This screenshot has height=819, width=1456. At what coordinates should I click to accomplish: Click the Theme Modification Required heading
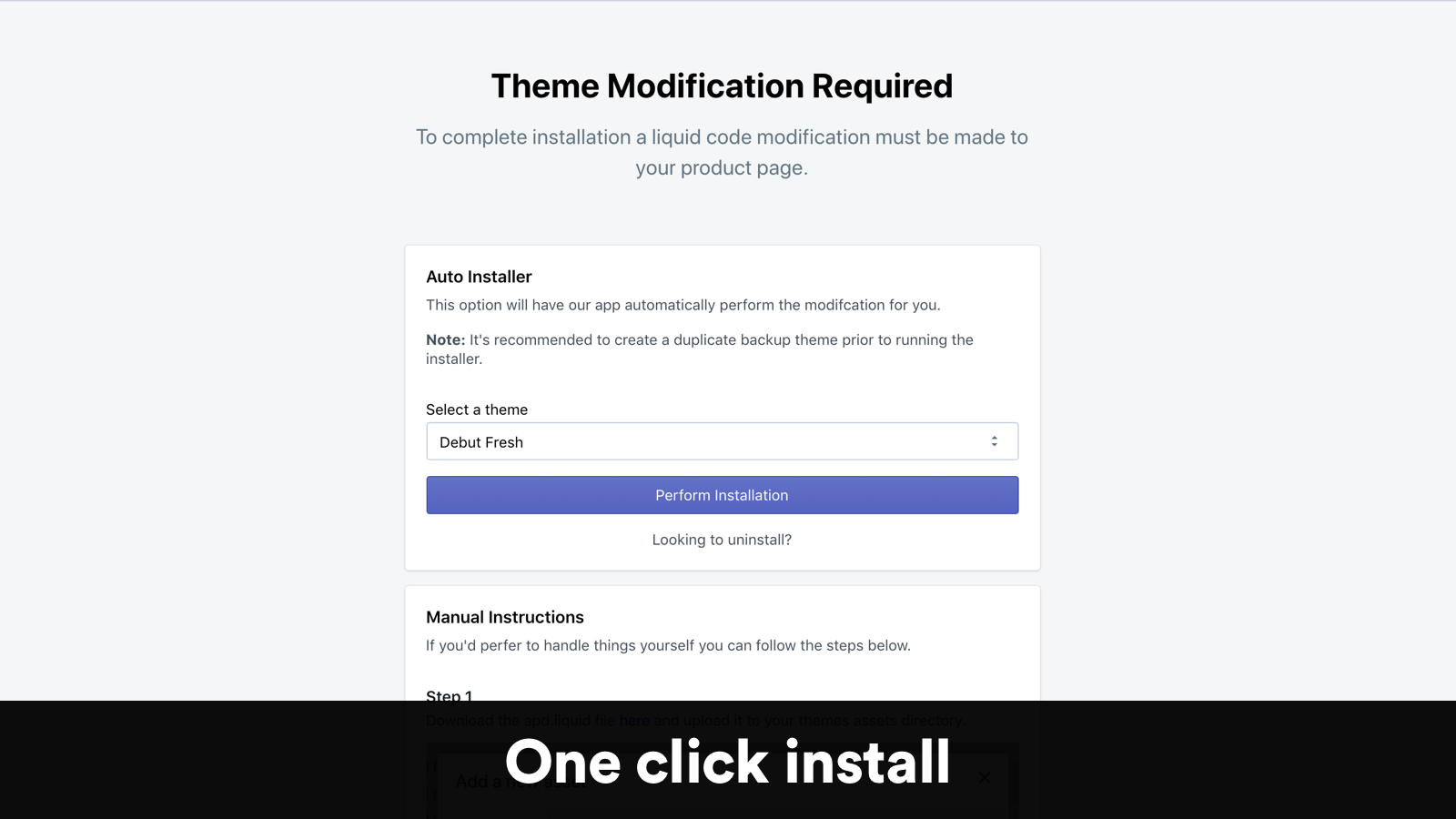(x=722, y=86)
